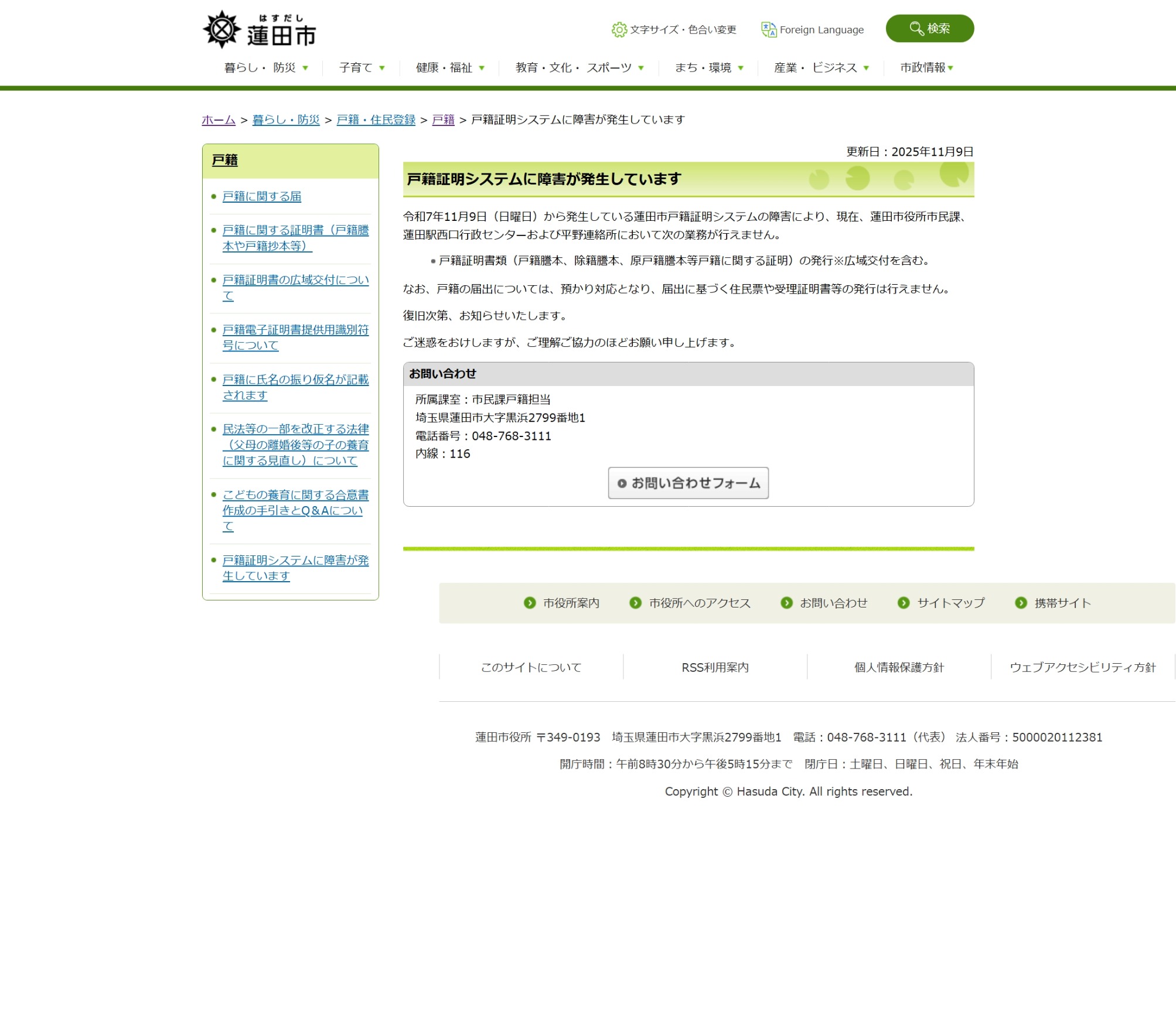The height and width of the screenshot is (1024, 1176).
Task: Expand the 子育て dropdown menu
Action: (362, 68)
